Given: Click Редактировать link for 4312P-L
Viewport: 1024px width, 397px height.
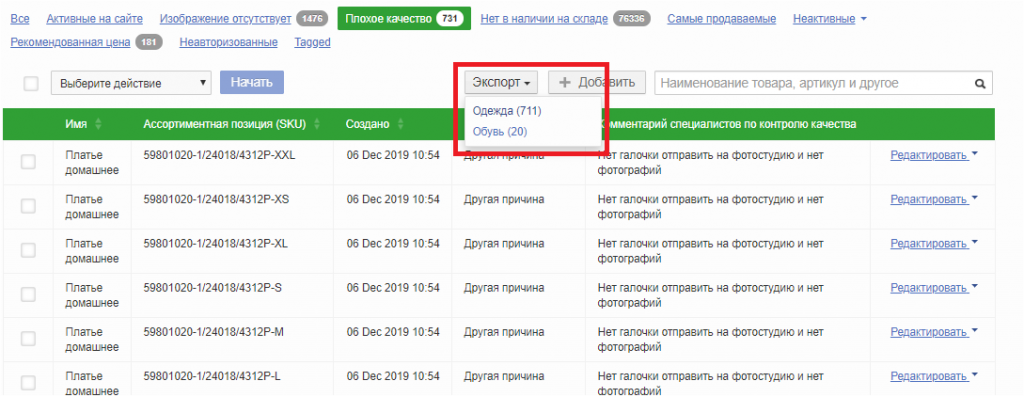Looking at the screenshot, I should coord(928,377).
